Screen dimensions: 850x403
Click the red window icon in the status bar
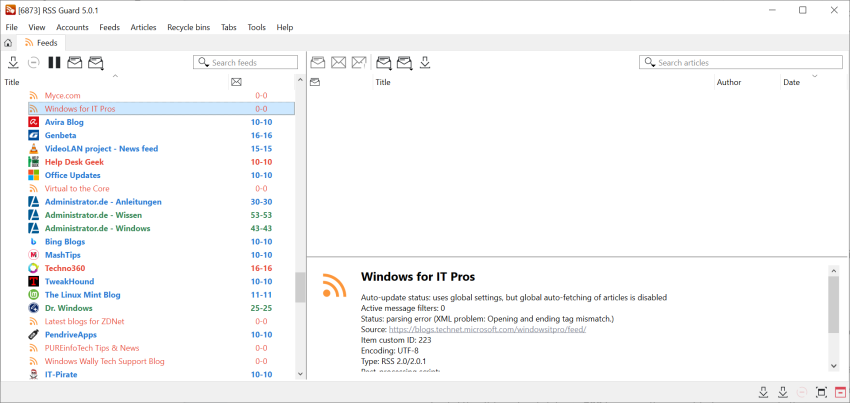coord(841,392)
